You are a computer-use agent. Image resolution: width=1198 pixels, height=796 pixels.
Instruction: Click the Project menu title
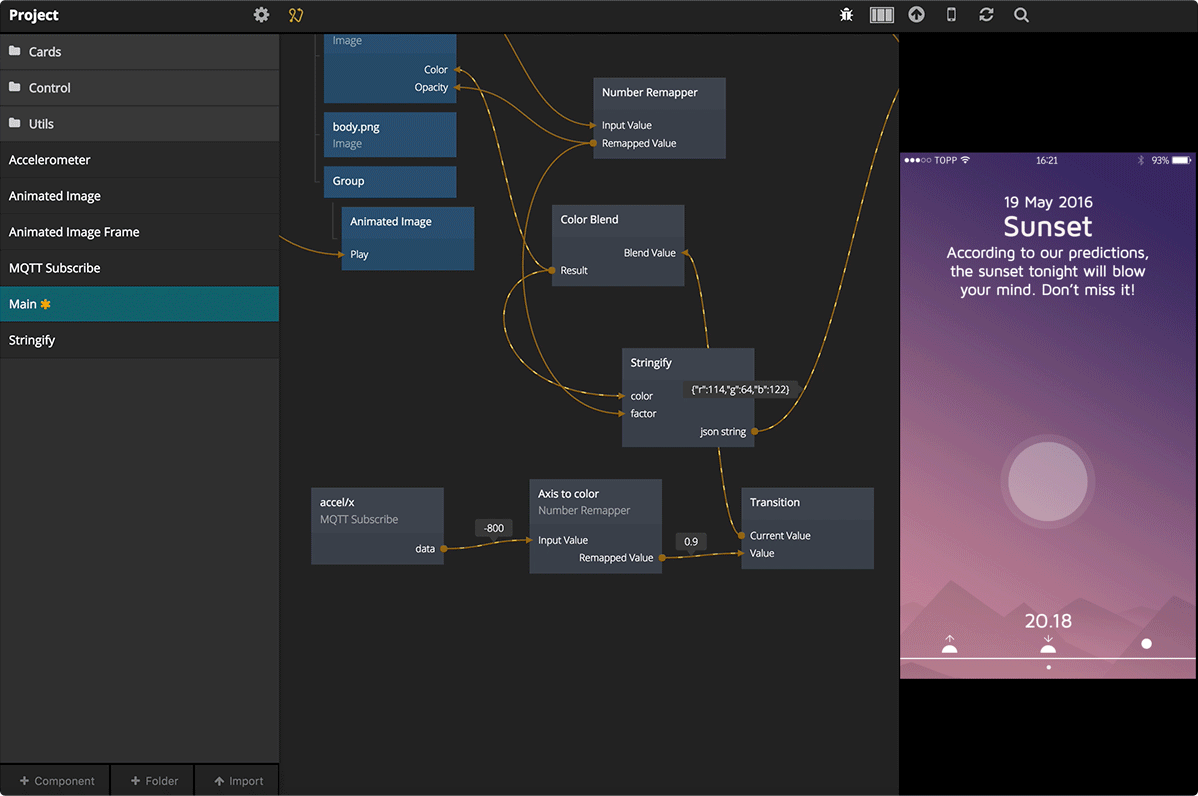tap(34, 15)
